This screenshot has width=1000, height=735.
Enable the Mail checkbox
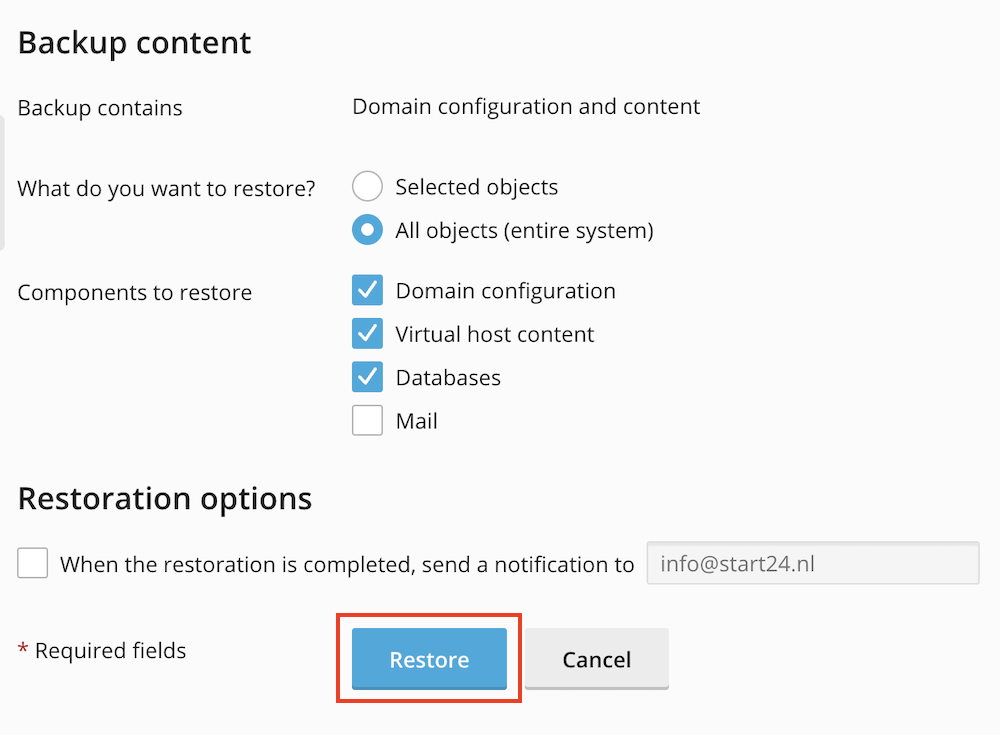point(367,421)
